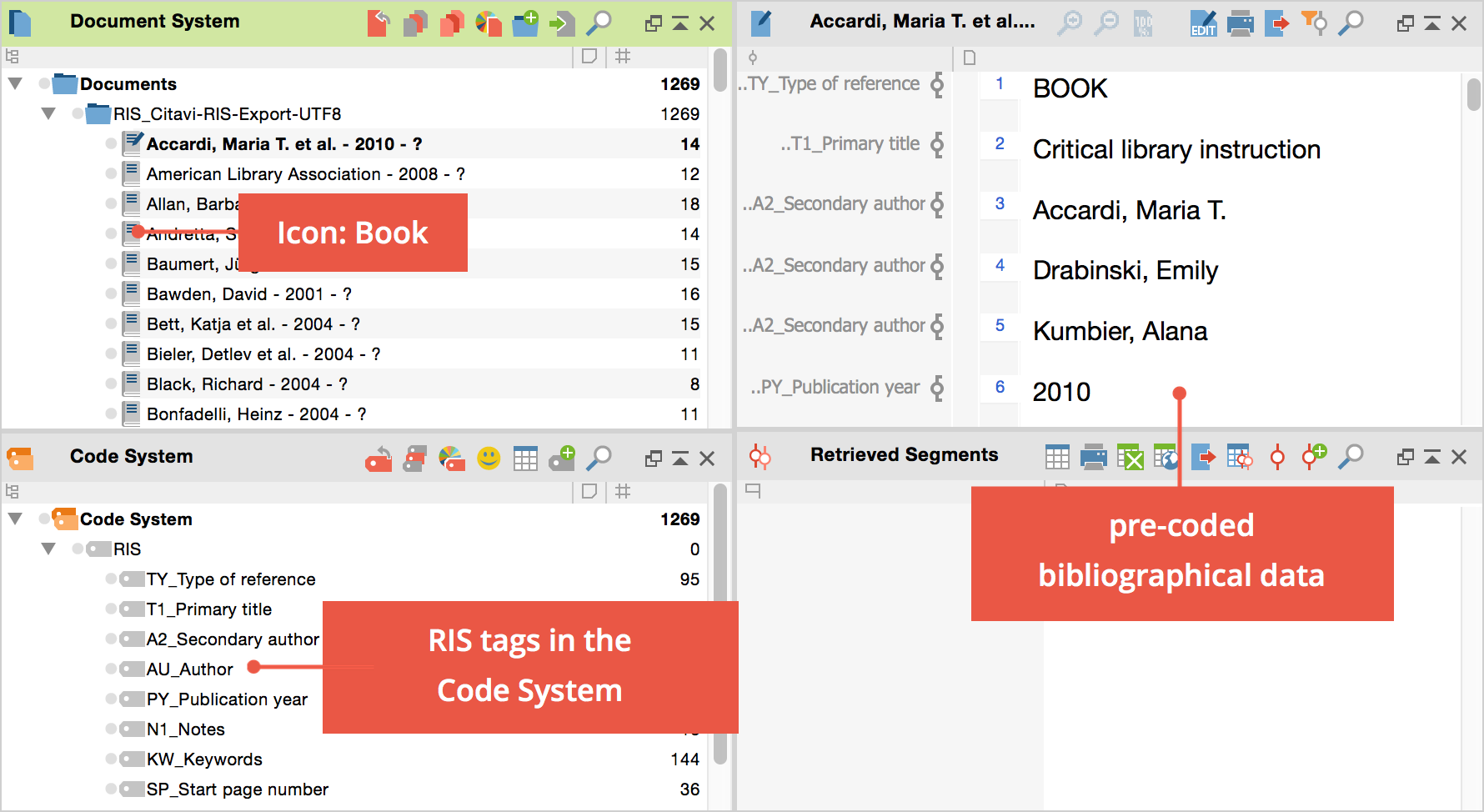
Task: Select the AU_Author code
Action: pos(189,669)
